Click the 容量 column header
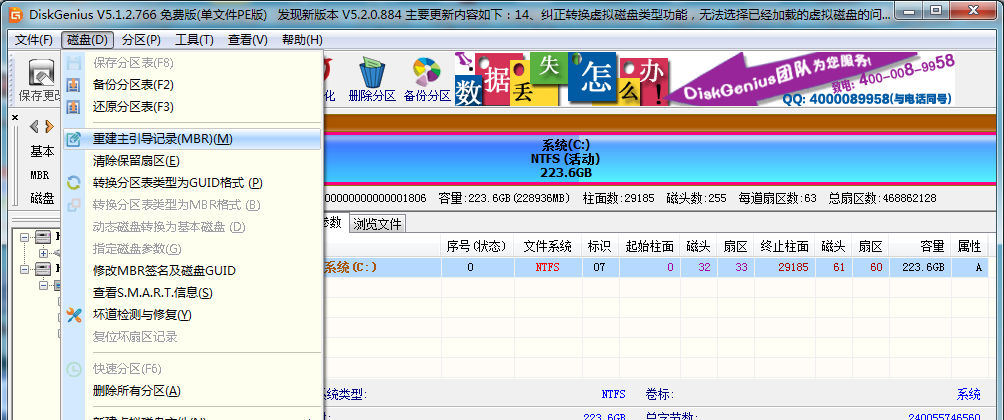 click(919, 246)
